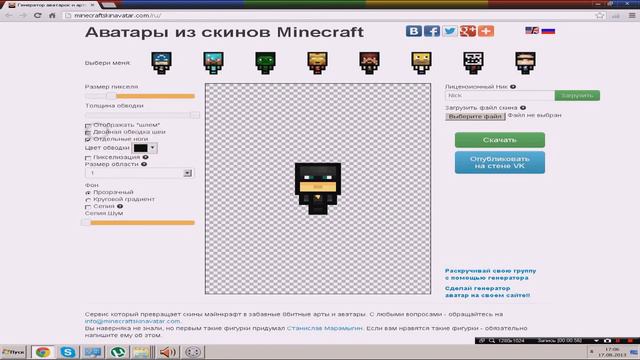Image resolution: width=640 pixels, height=360 pixels.
Task: Open Размер области dropdown
Action: point(140,173)
